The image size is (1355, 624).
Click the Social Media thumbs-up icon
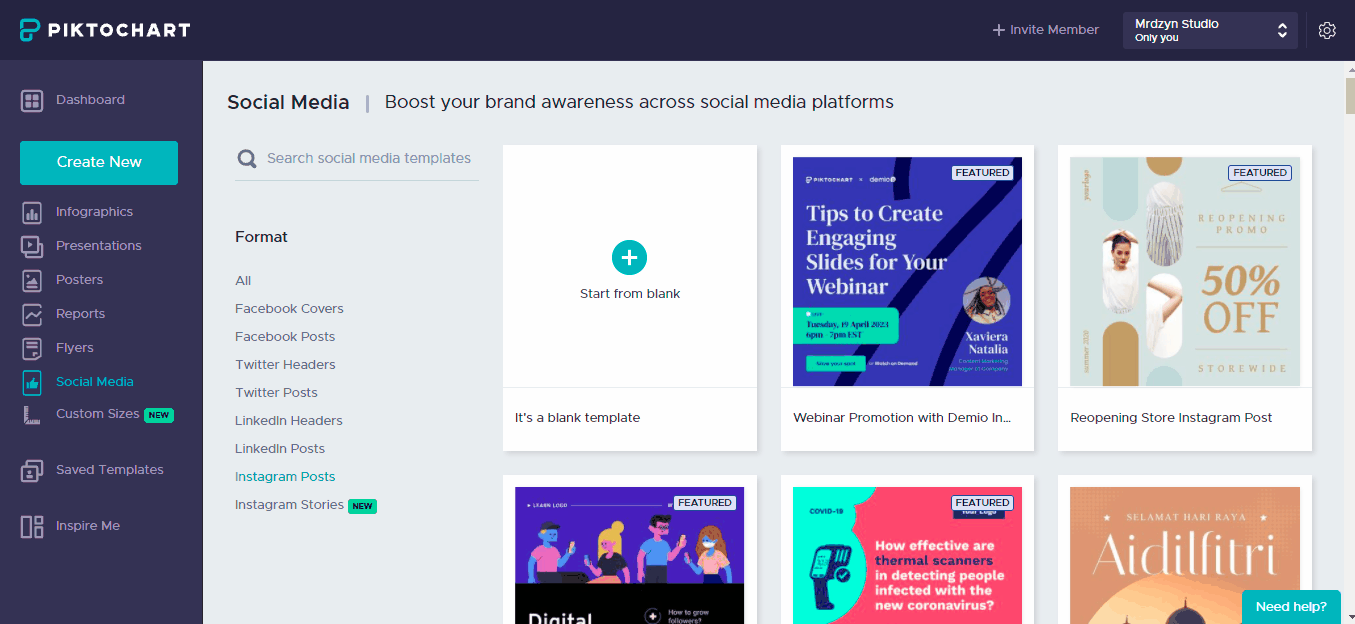coord(32,382)
